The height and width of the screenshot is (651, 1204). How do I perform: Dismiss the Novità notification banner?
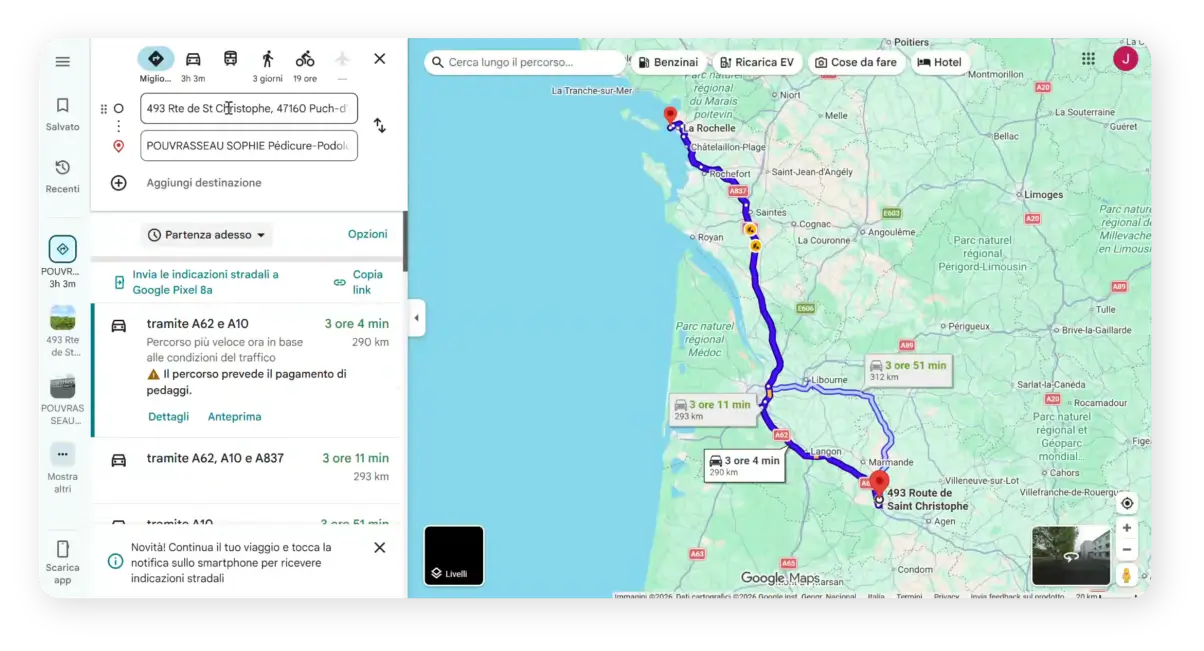[380, 548]
